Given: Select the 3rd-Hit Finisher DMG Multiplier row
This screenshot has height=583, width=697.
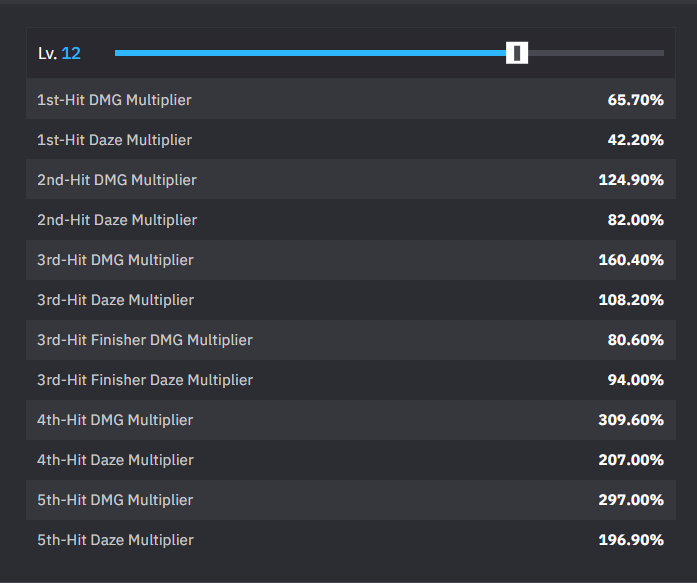Looking at the screenshot, I should (351, 339).
